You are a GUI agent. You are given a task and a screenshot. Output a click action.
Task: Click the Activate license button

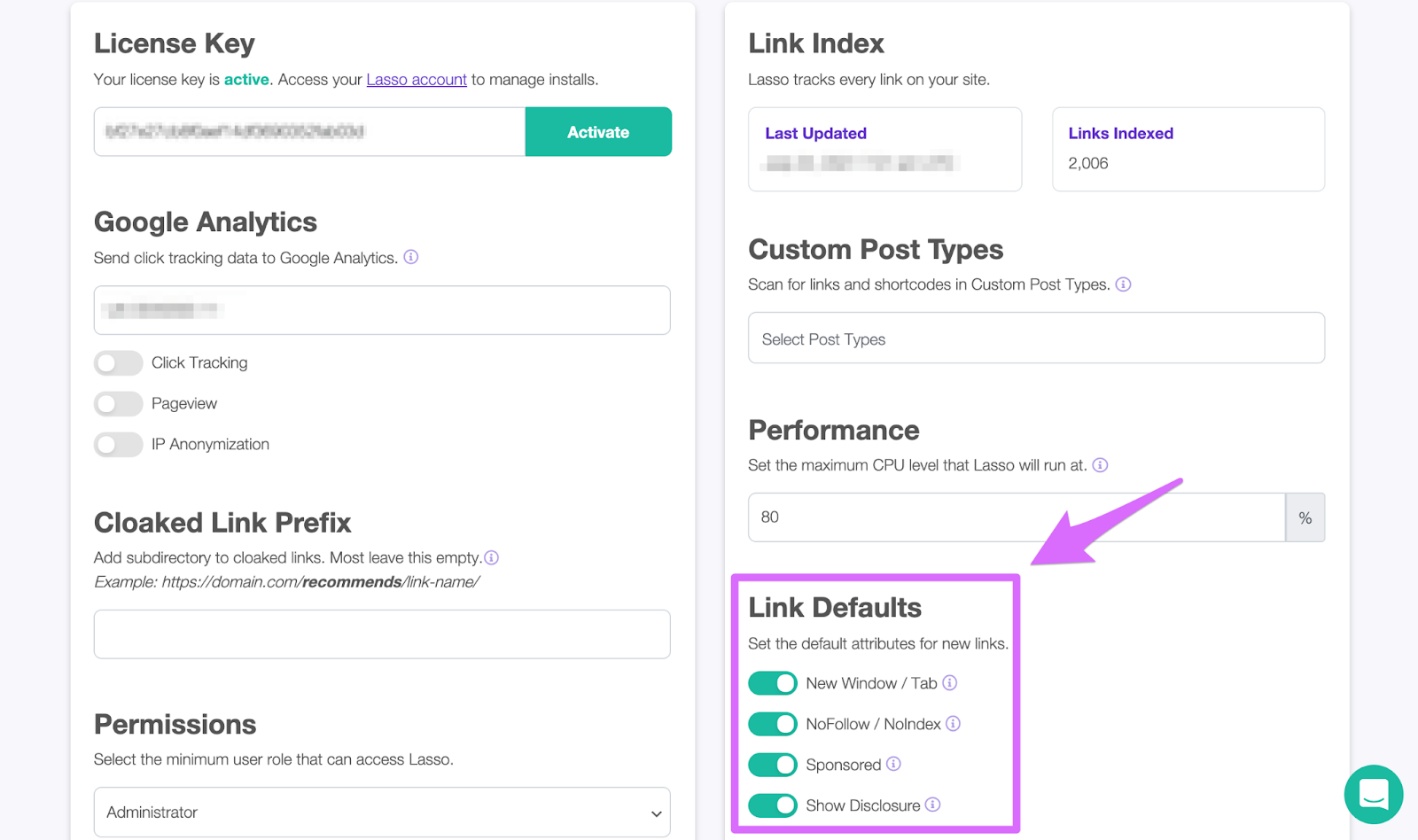[x=598, y=132]
